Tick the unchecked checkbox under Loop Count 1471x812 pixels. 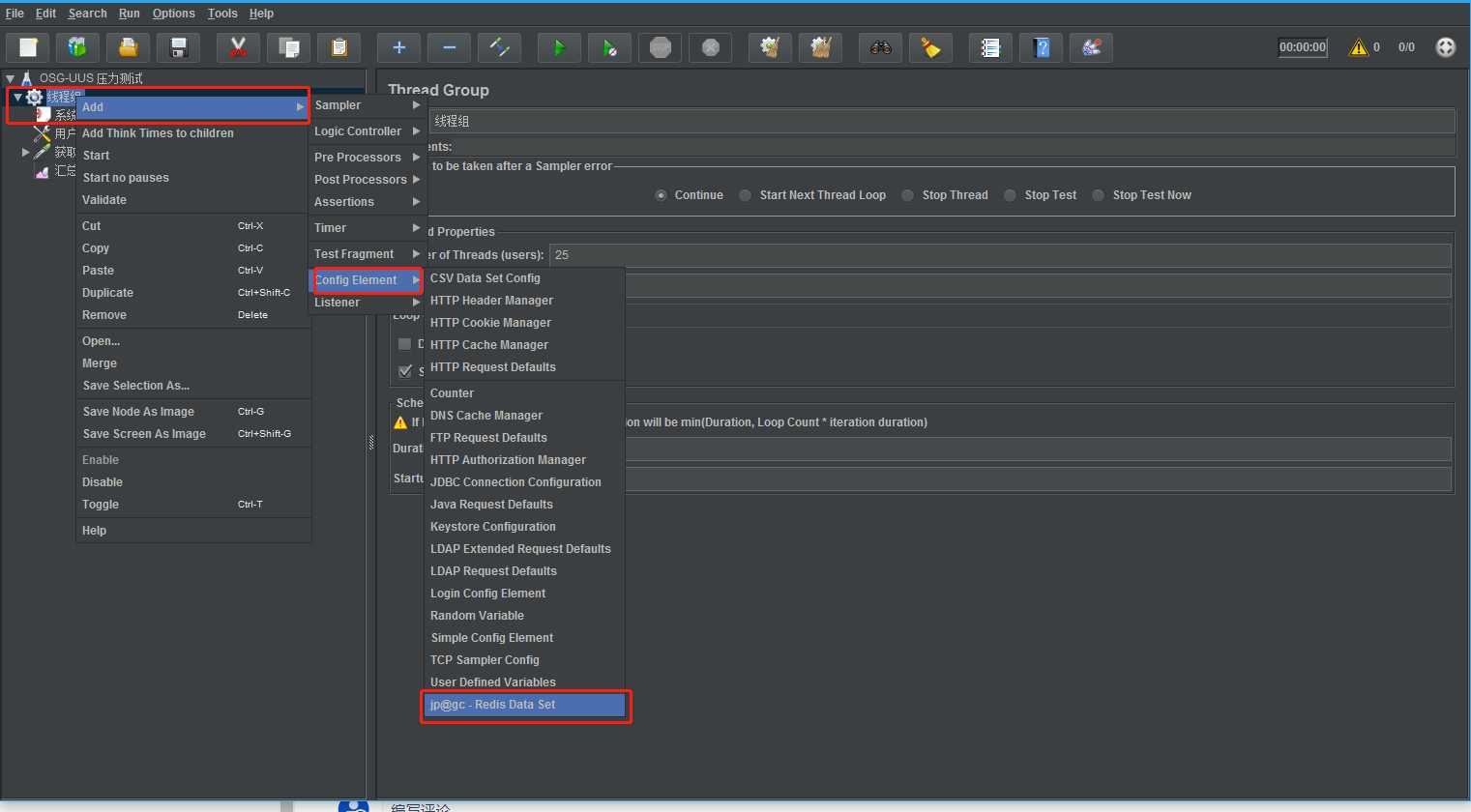click(x=405, y=344)
